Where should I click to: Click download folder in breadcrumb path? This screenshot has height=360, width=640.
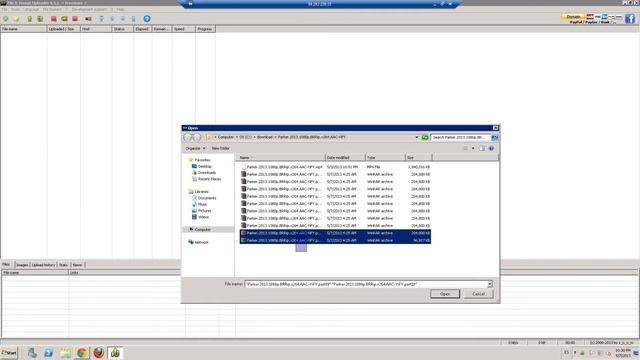pyautogui.click(x=264, y=137)
